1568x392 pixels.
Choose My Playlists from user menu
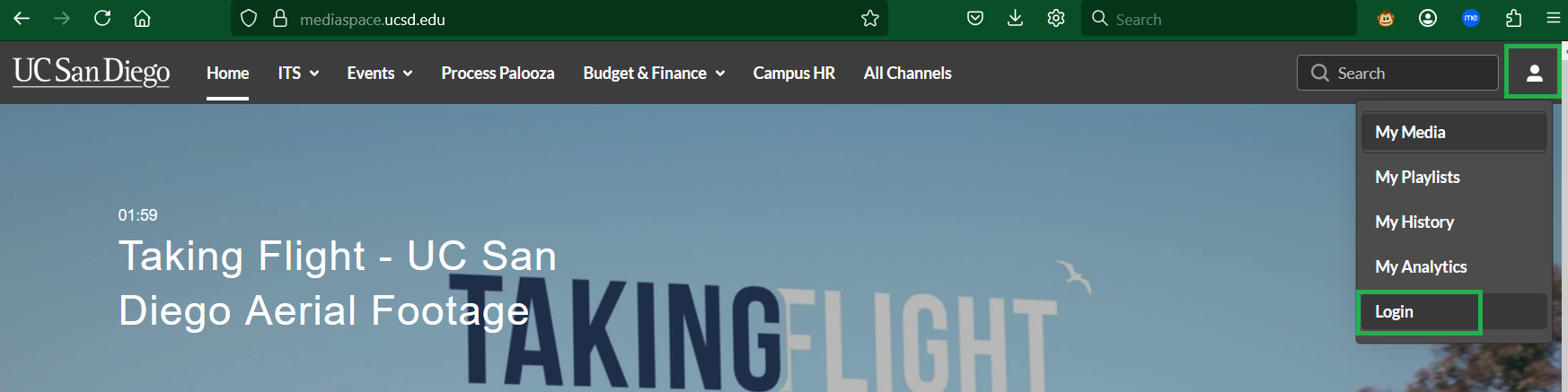click(x=1453, y=178)
